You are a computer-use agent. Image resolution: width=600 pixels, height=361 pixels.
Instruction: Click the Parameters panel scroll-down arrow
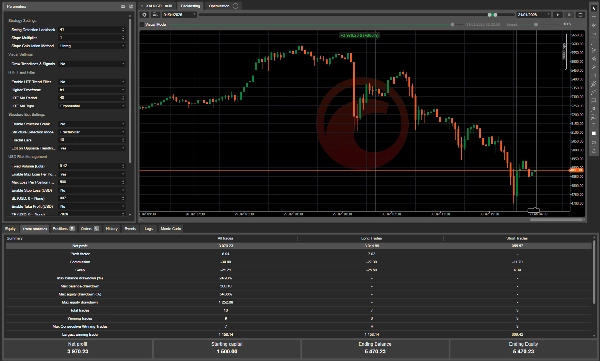(130, 215)
